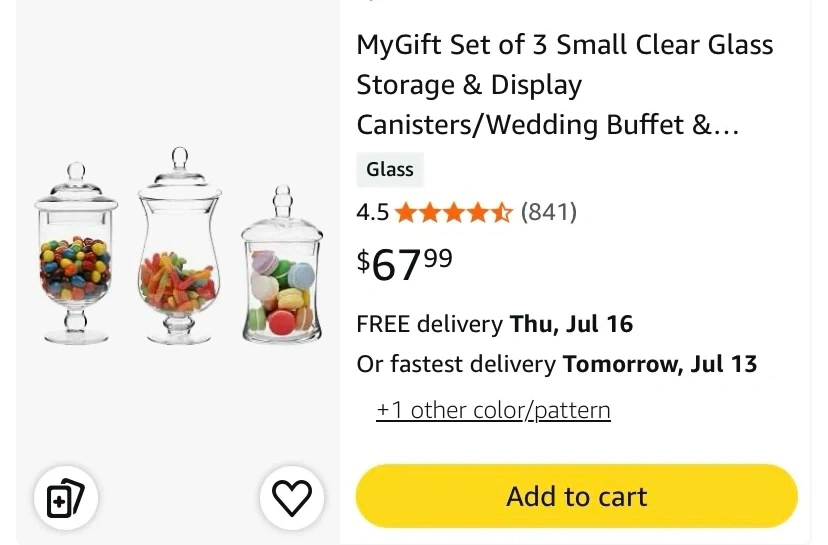Click the FREE delivery Thu, Jul 16 text
This screenshot has width=828, height=545.
point(495,324)
